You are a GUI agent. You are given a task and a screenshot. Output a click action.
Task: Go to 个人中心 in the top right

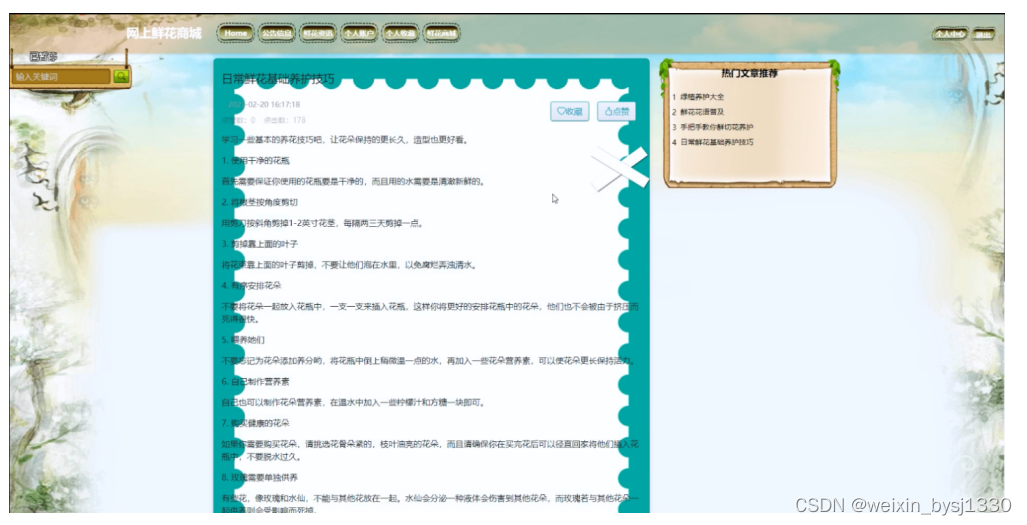(950, 33)
